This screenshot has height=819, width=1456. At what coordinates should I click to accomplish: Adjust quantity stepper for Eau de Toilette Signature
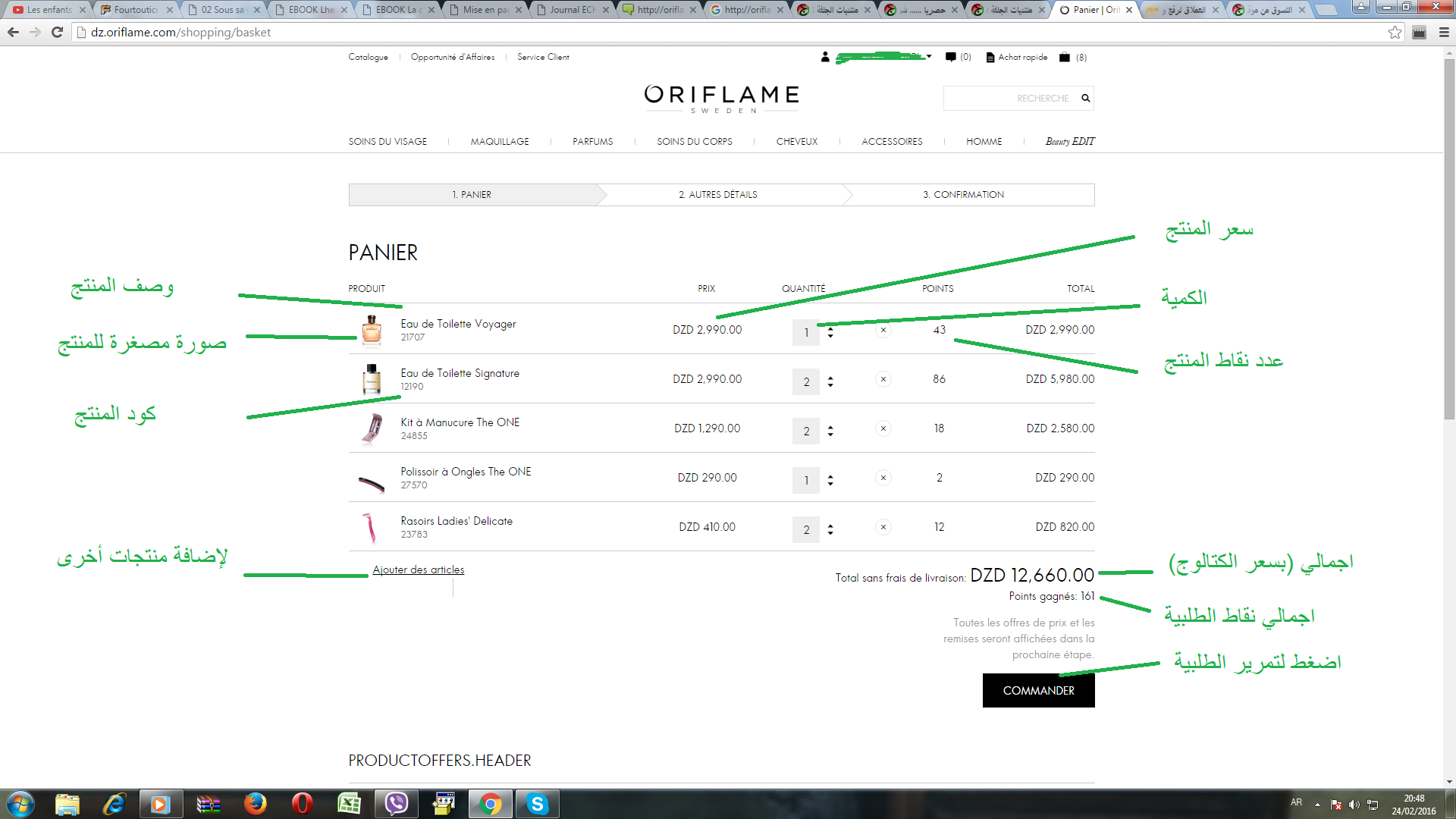coord(830,381)
